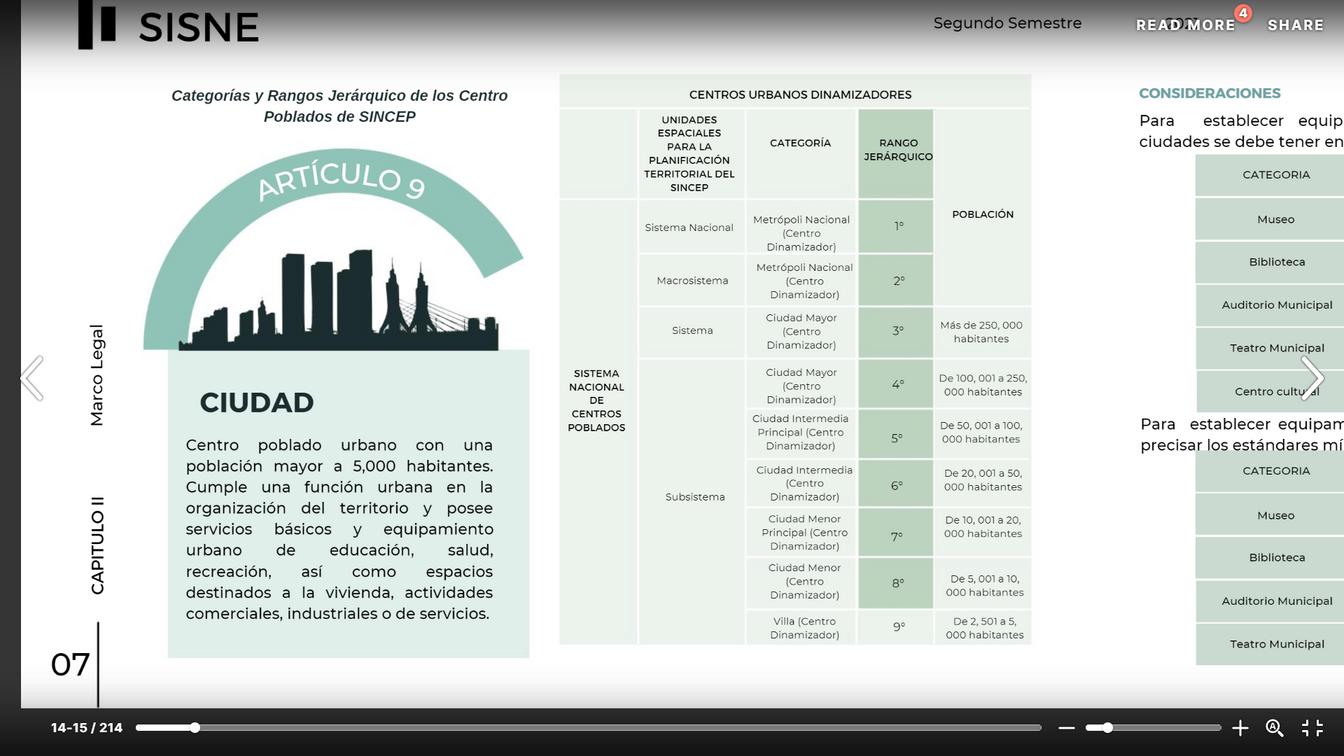Click the rank '1°' cell
This screenshot has width=1344, height=756.
click(898, 227)
